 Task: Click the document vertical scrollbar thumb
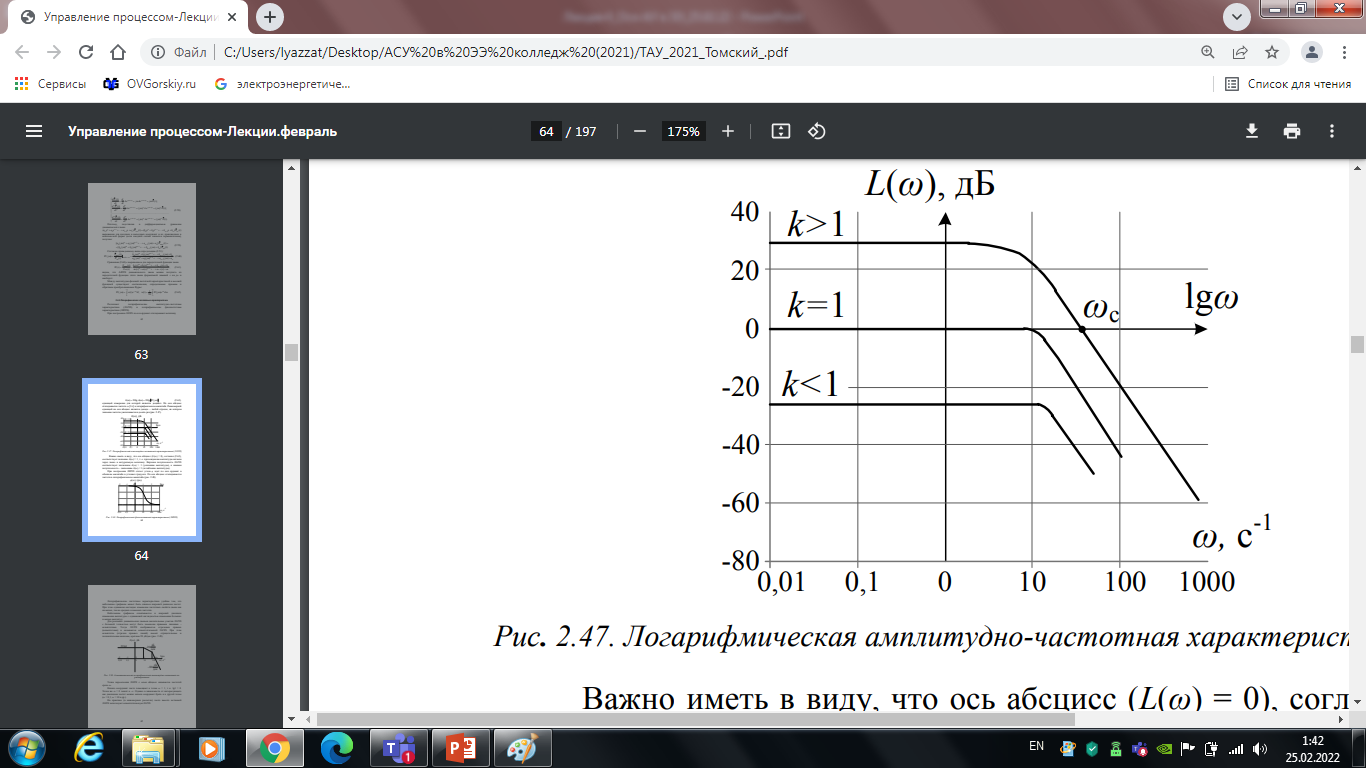point(1357,345)
